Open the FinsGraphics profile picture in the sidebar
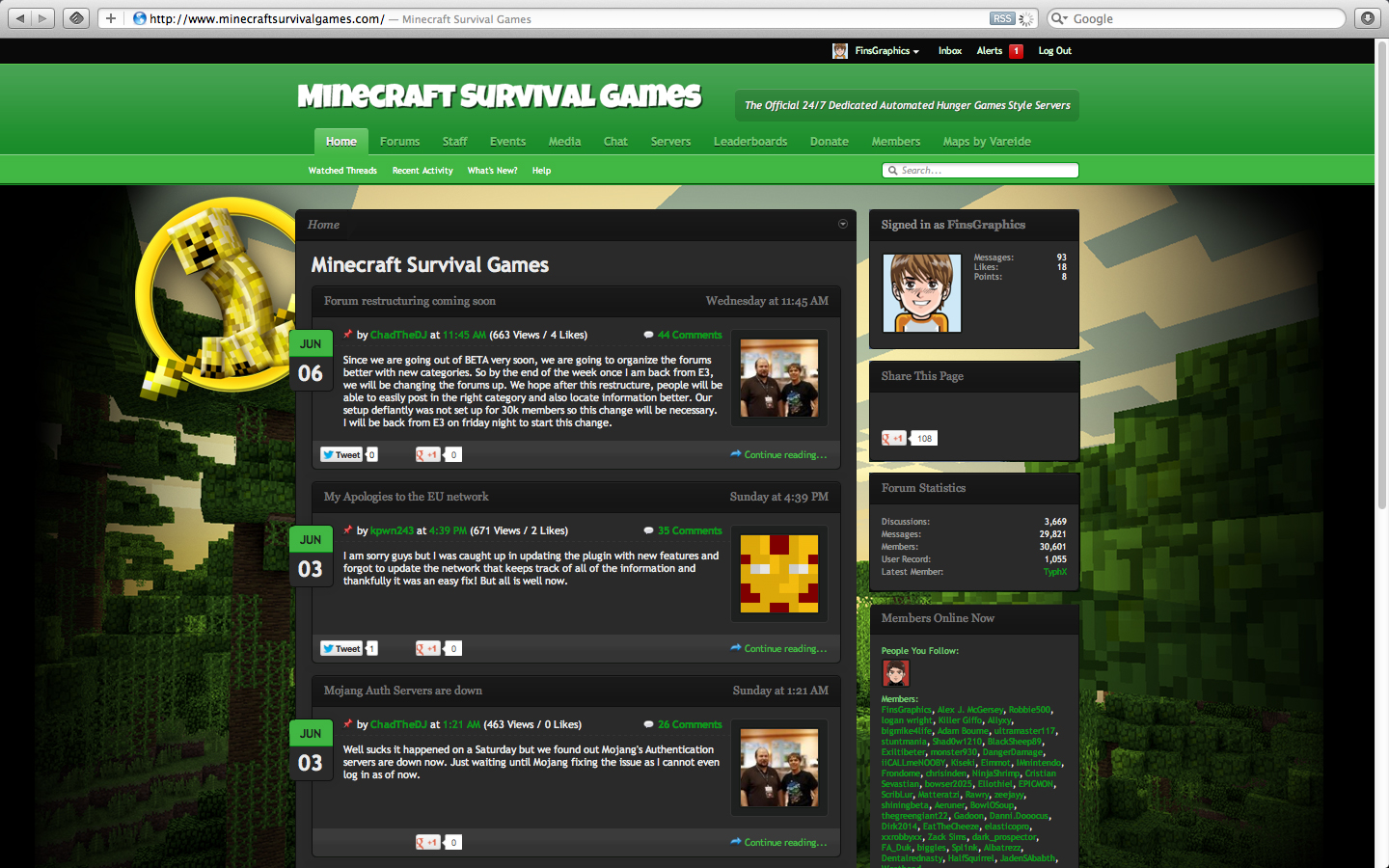This screenshot has width=1389, height=868. pos(922,293)
